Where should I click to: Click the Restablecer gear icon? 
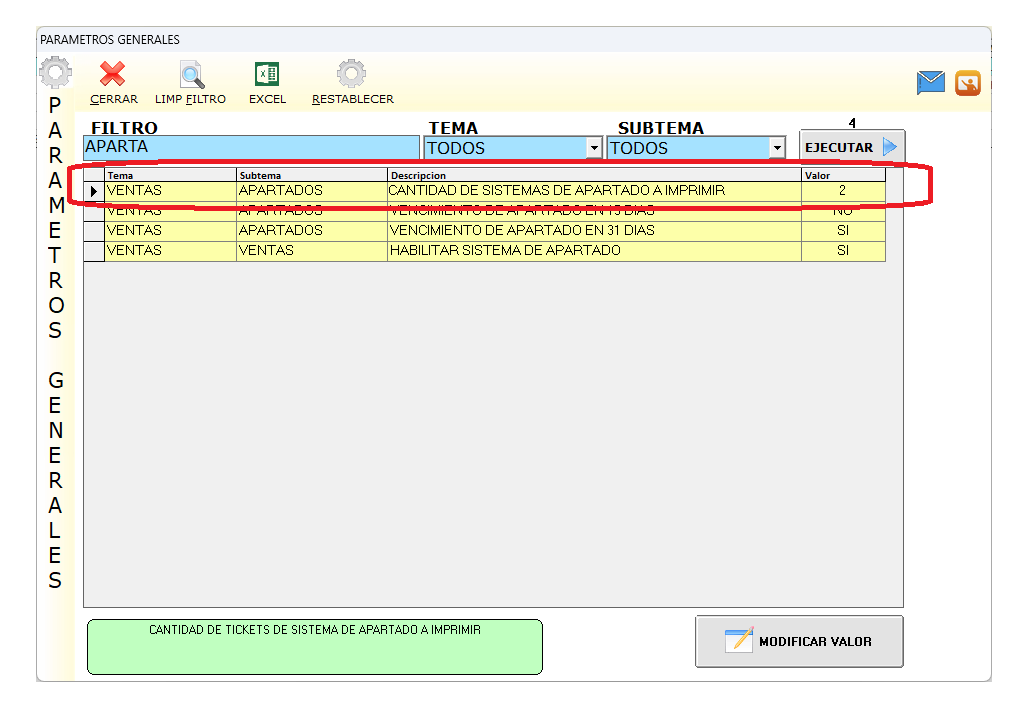(x=351, y=75)
